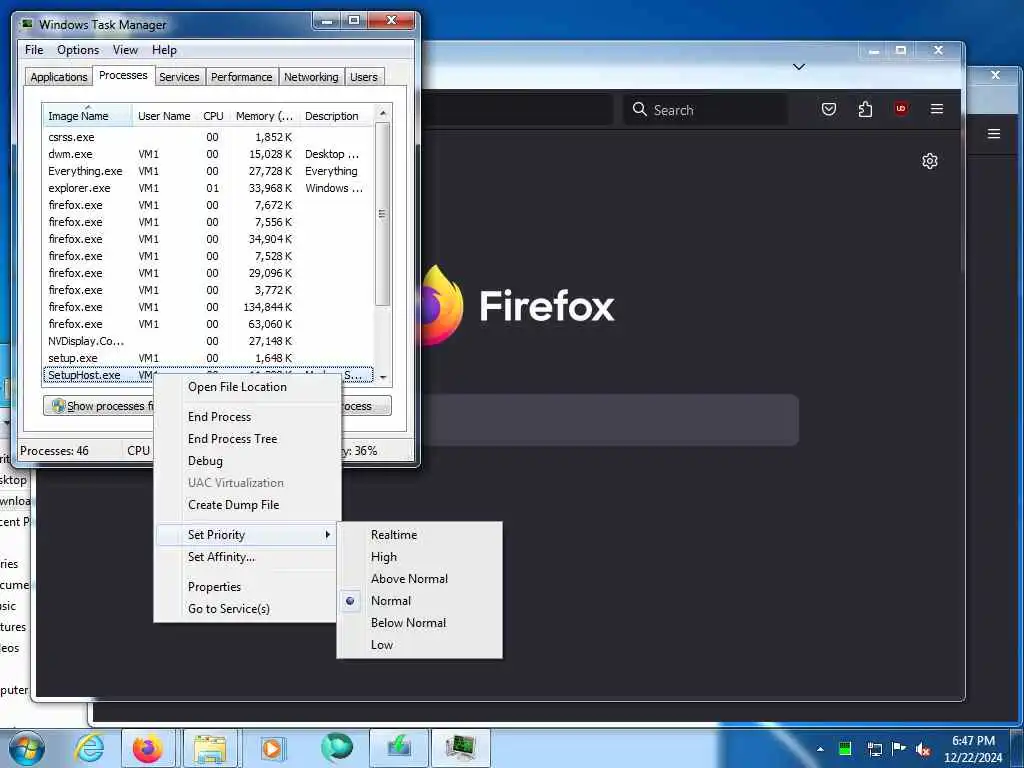Viewport: 1024px width, 768px height.
Task: Open Windows Media Player taskbar icon
Action: 272,748
